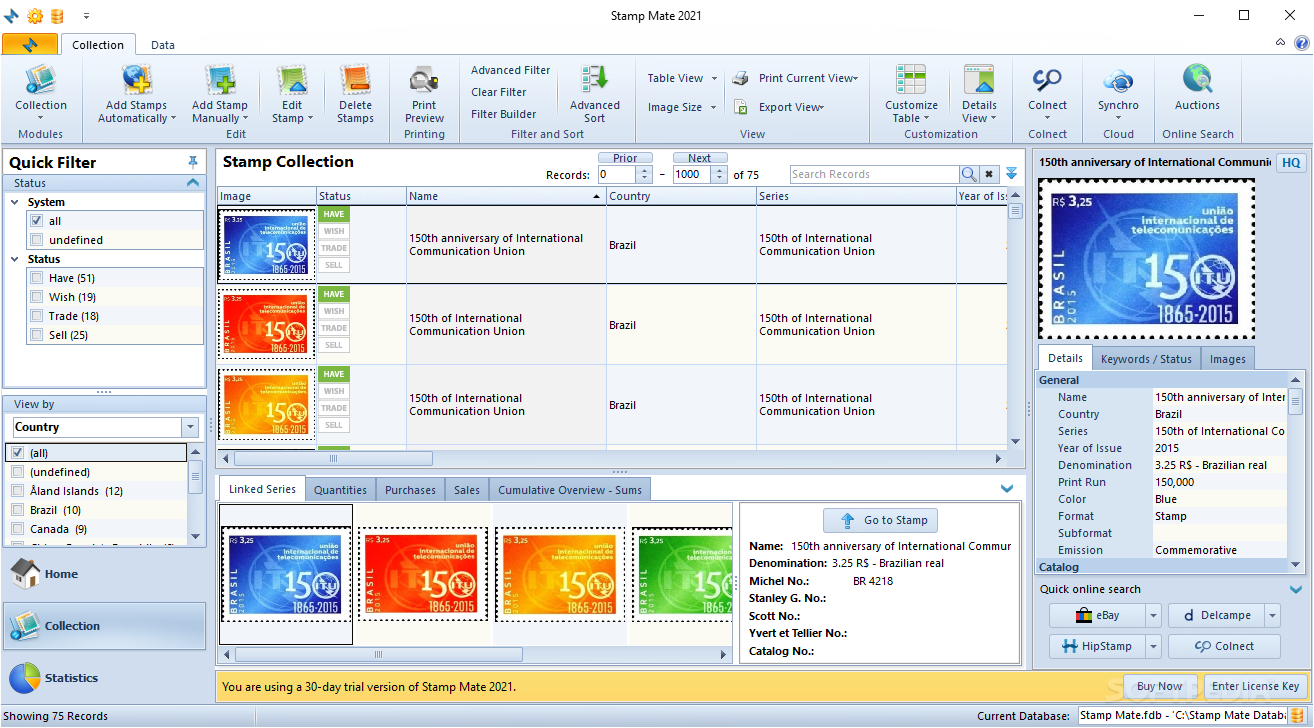
Task: Click the double-arrow filter icon beside search
Action: (x=1012, y=174)
